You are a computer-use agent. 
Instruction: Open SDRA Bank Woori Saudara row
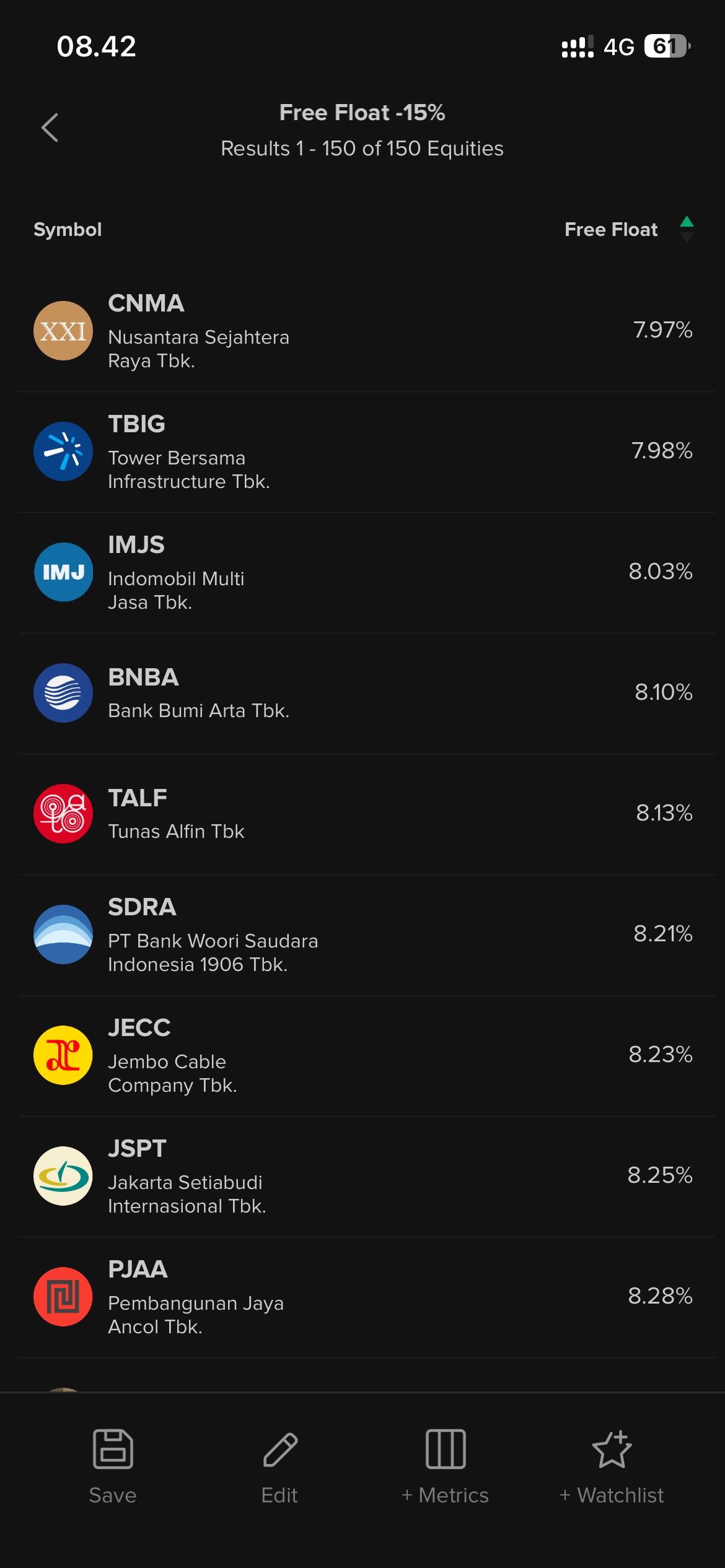point(213,934)
